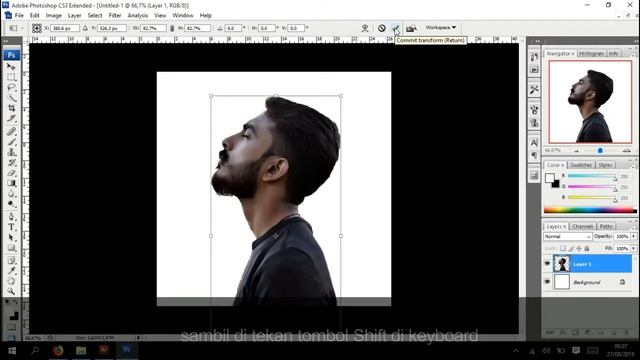Open the tool preset picker dropdown
The width and height of the screenshot is (640, 360).
16,28
